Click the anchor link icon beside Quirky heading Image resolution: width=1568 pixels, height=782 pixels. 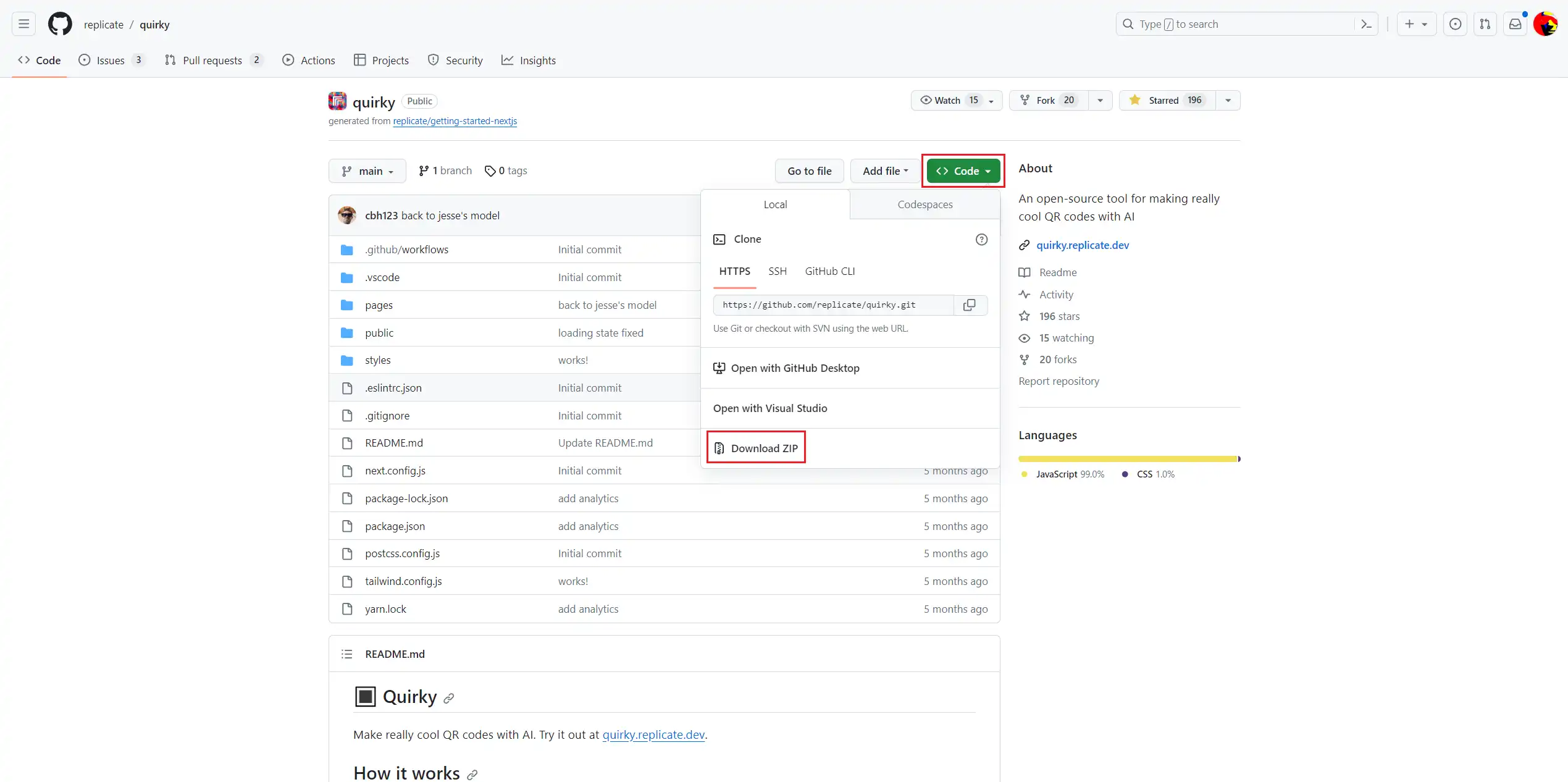coord(449,699)
